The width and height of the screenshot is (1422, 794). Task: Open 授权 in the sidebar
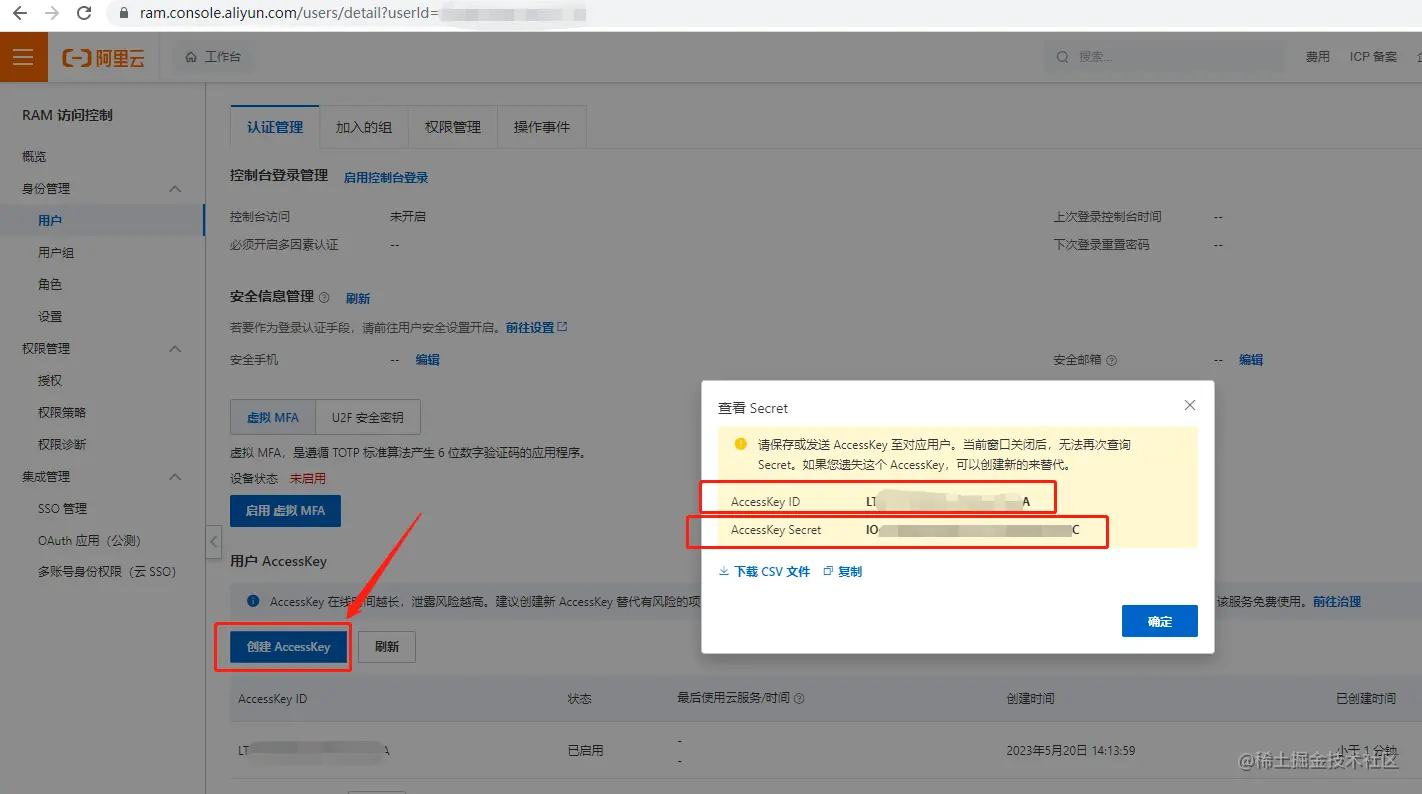(x=50, y=381)
